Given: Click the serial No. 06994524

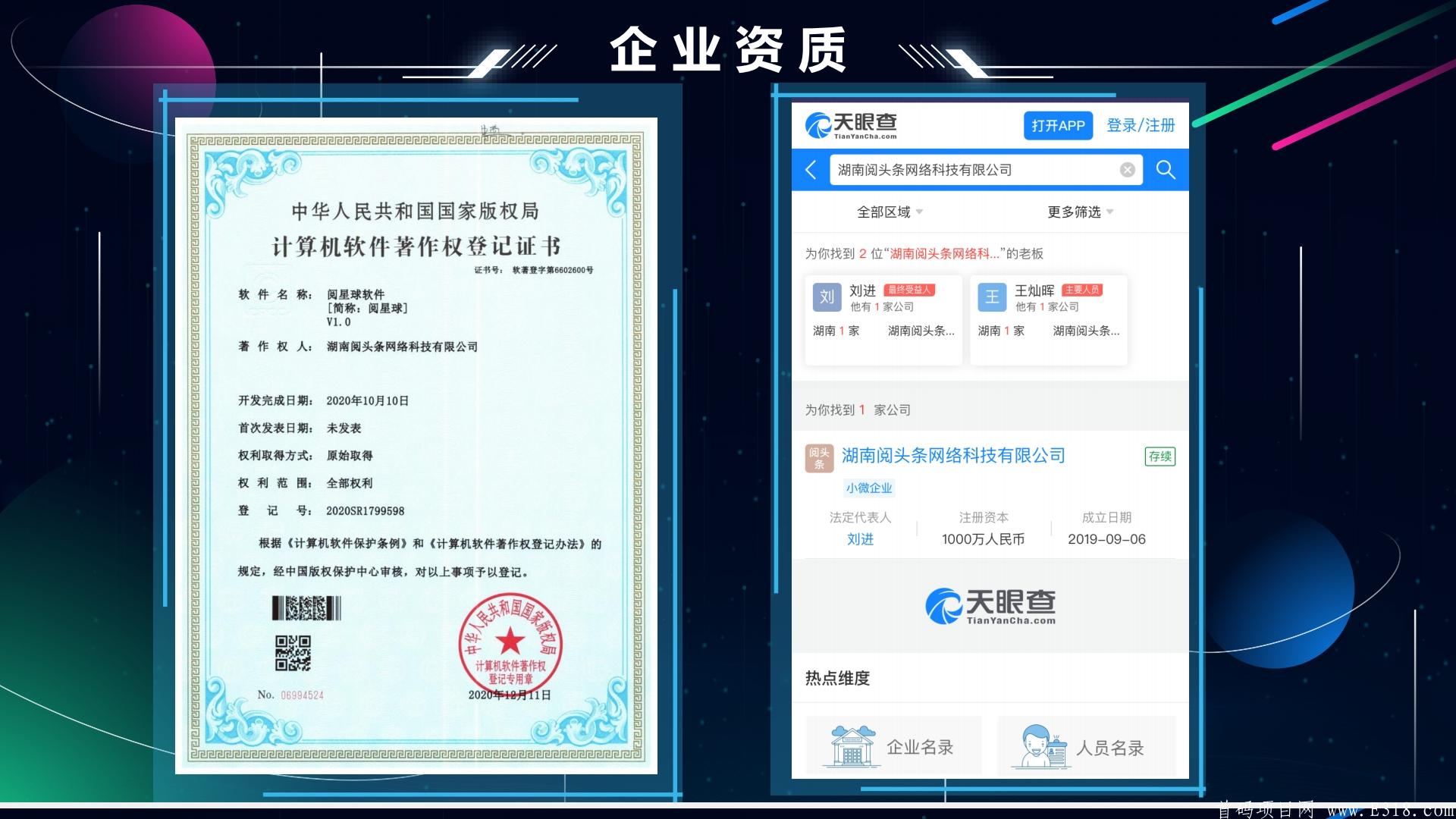Looking at the screenshot, I should point(290,695).
